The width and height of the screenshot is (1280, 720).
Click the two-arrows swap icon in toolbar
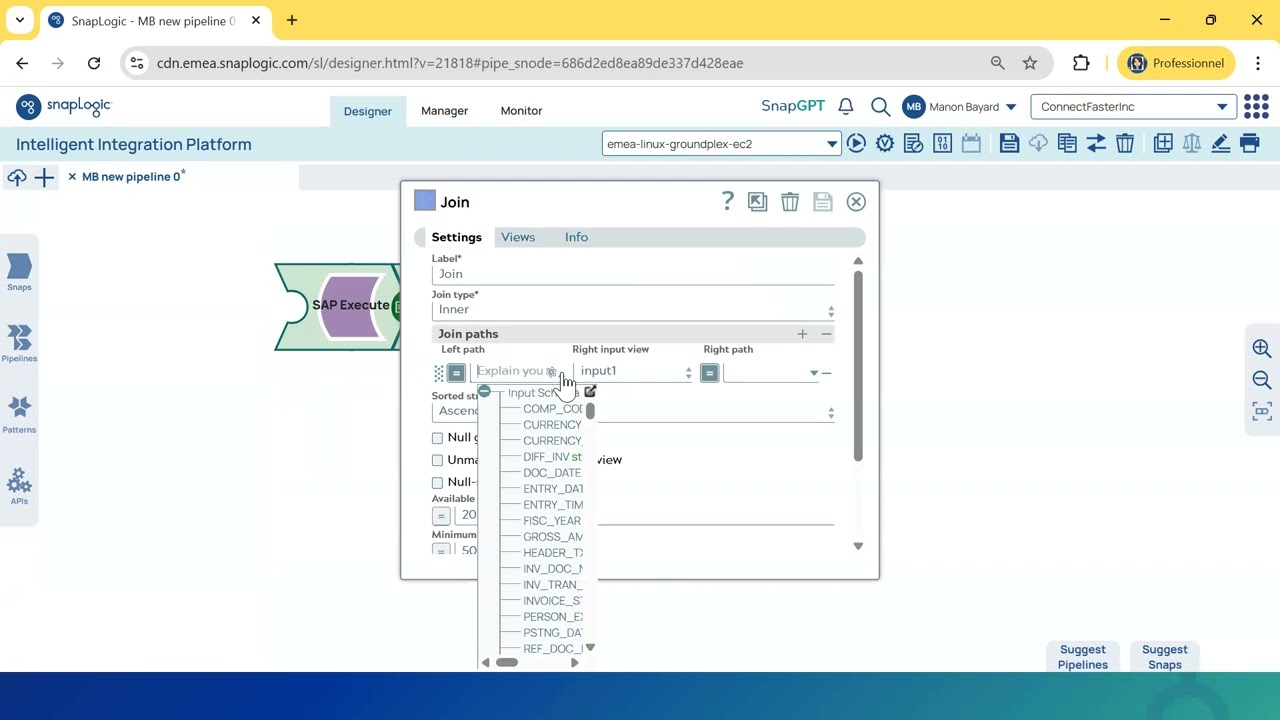click(1096, 144)
